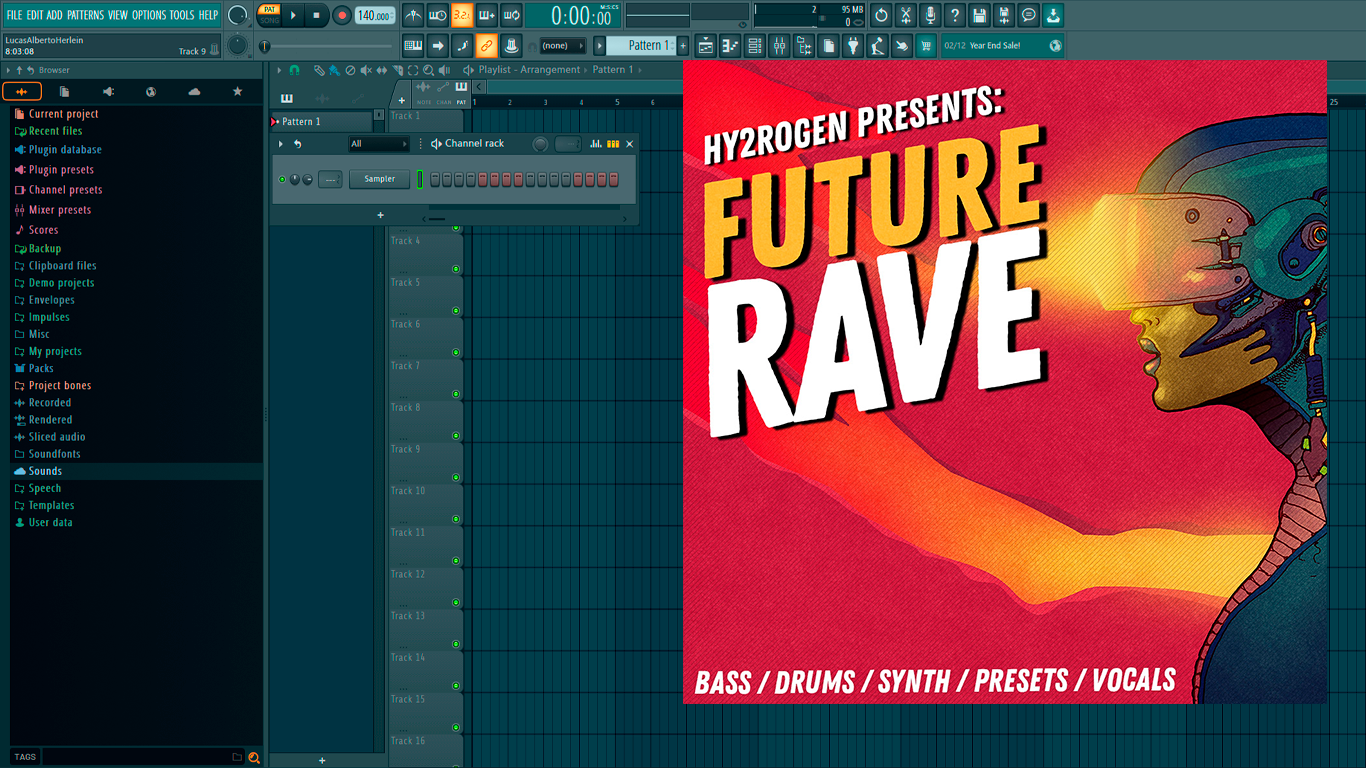Click the graph editor icon in Channel rack
Image resolution: width=1366 pixels, height=768 pixels.
click(596, 144)
